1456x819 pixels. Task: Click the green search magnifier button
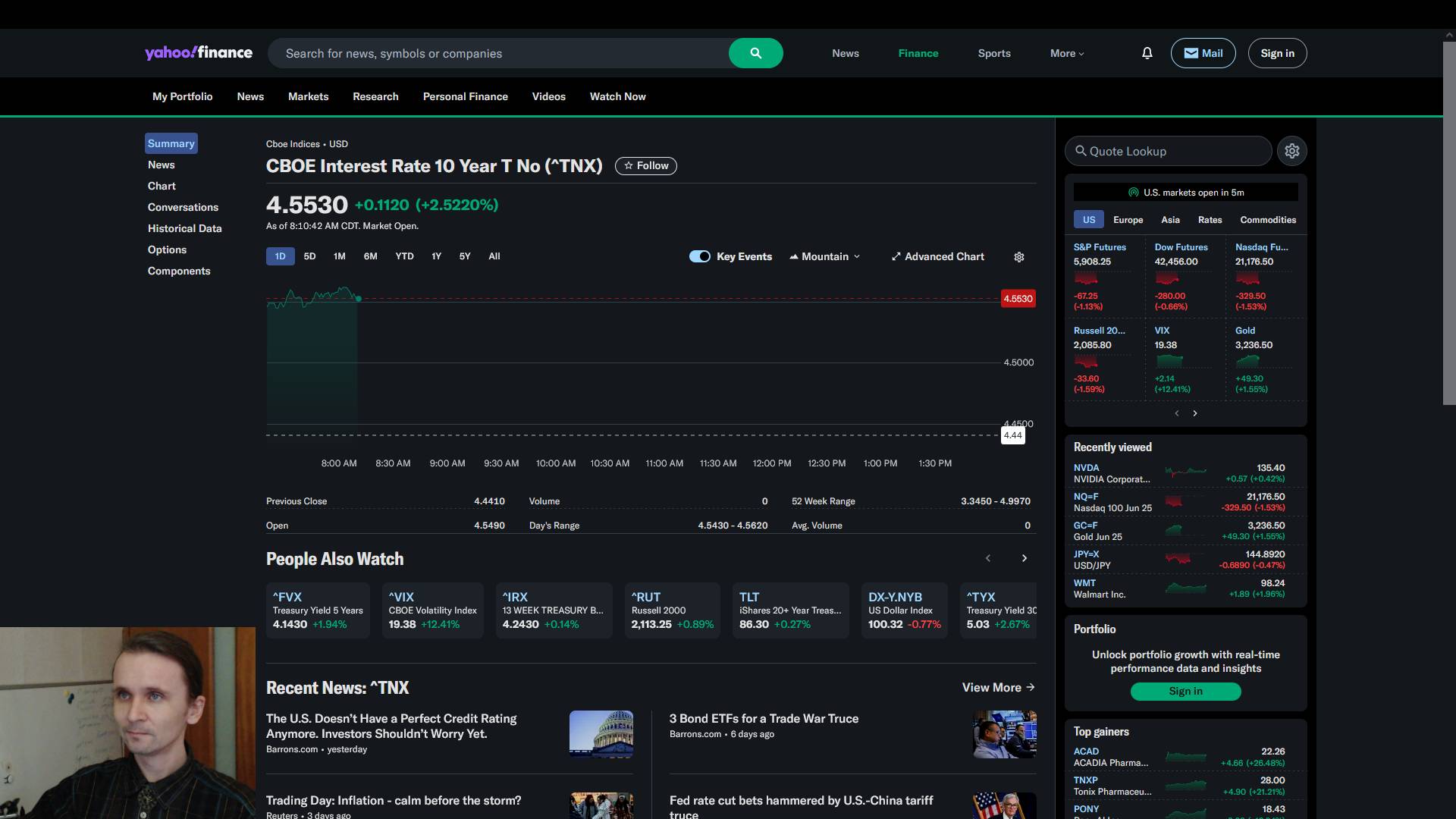coord(755,53)
